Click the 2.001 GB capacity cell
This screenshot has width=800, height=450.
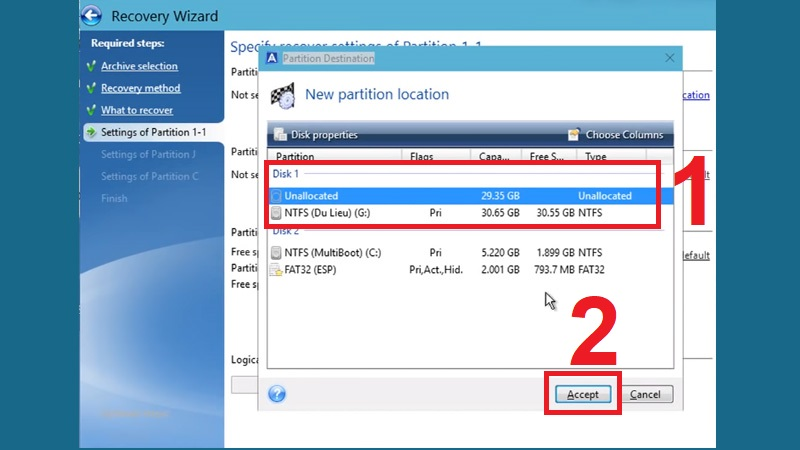500,269
